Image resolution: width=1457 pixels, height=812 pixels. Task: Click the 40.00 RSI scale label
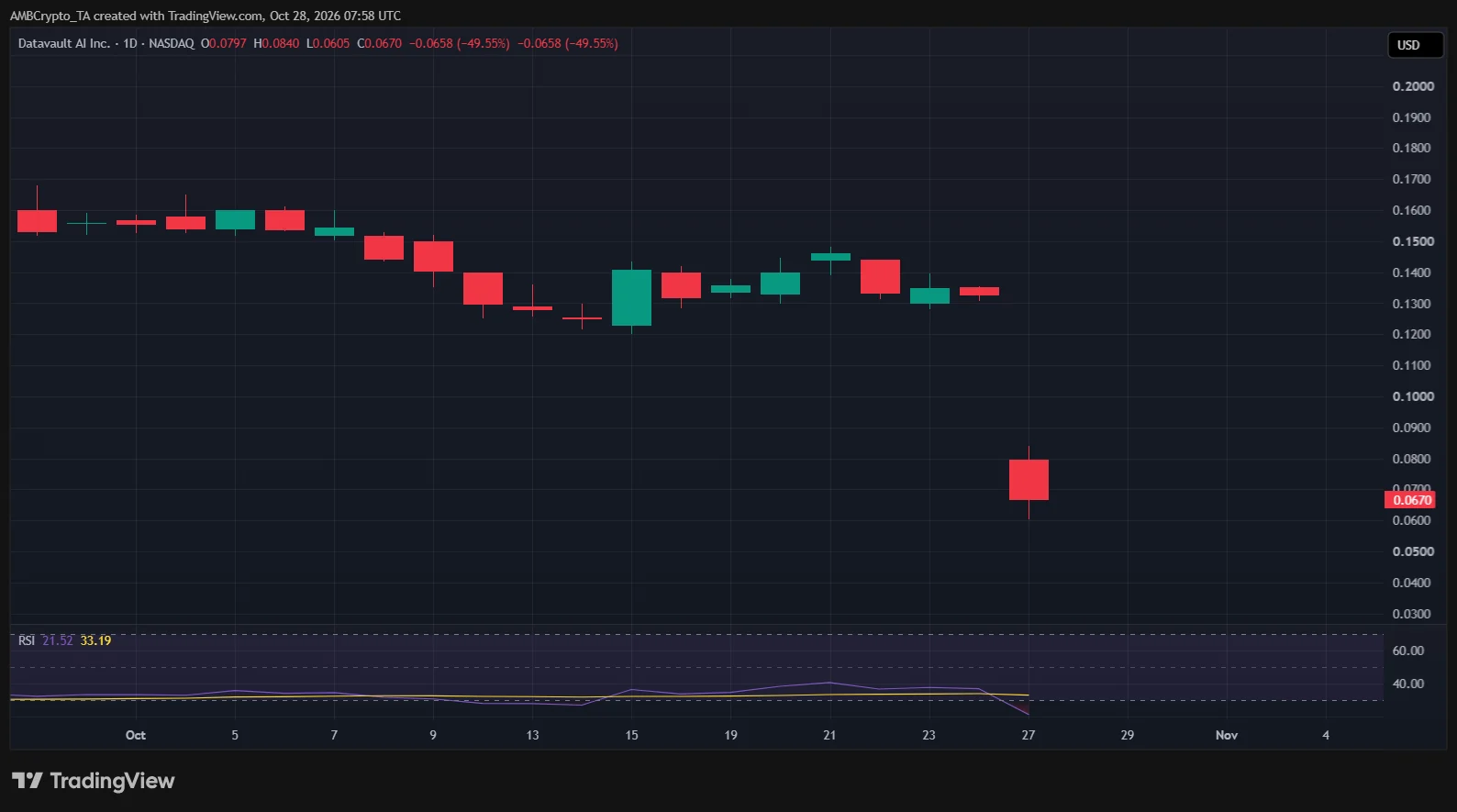point(1408,684)
